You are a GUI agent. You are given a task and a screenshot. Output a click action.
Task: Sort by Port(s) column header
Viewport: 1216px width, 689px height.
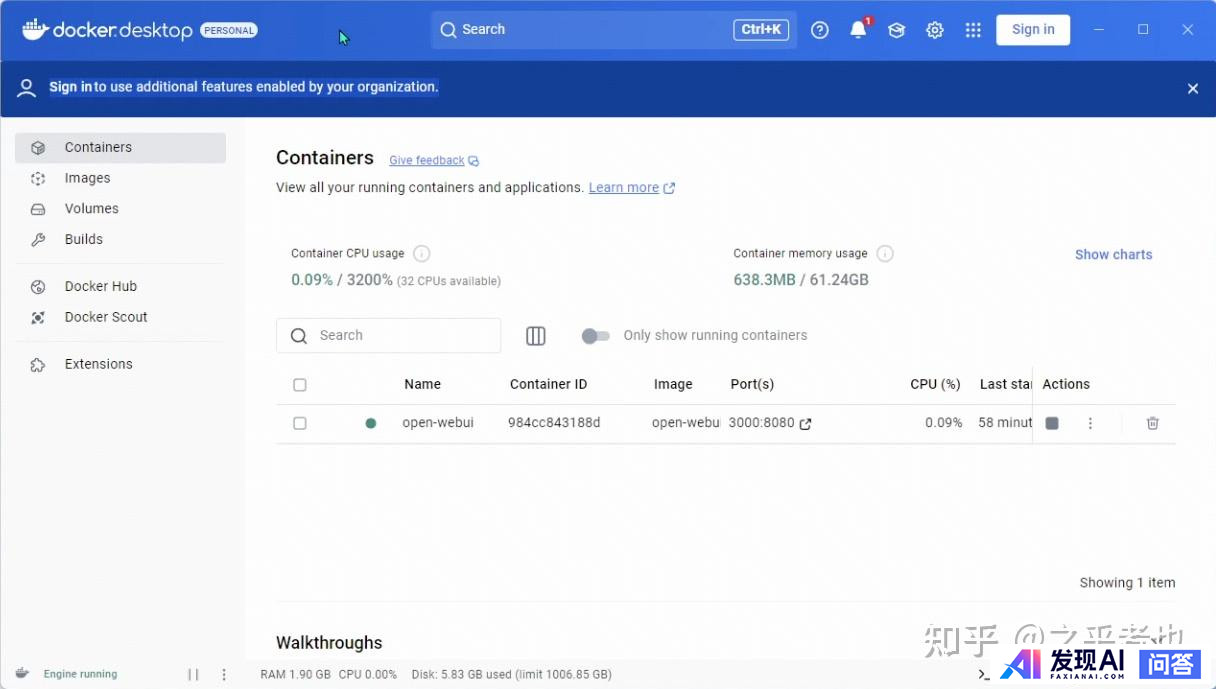pos(752,385)
